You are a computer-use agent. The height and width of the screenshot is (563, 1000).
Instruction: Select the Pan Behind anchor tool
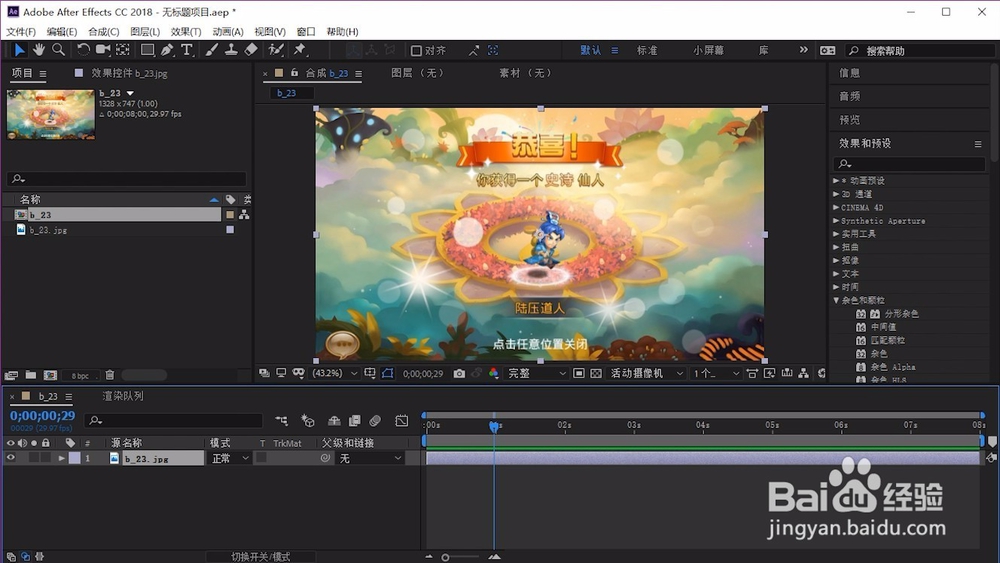[122, 50]
